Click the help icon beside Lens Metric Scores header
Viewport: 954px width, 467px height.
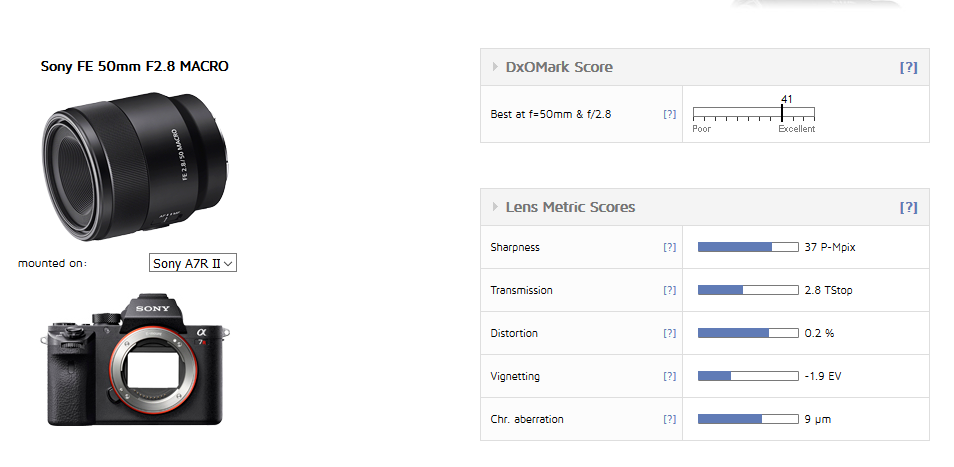coord(908,208)
